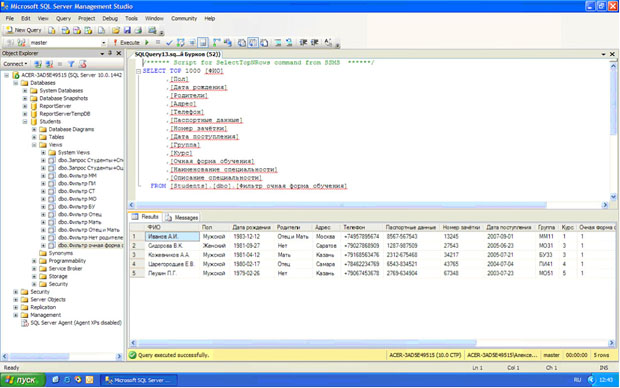Click the Analysis Services XMLA Query icon
This screenshot has width=620, height=388.
88,30
